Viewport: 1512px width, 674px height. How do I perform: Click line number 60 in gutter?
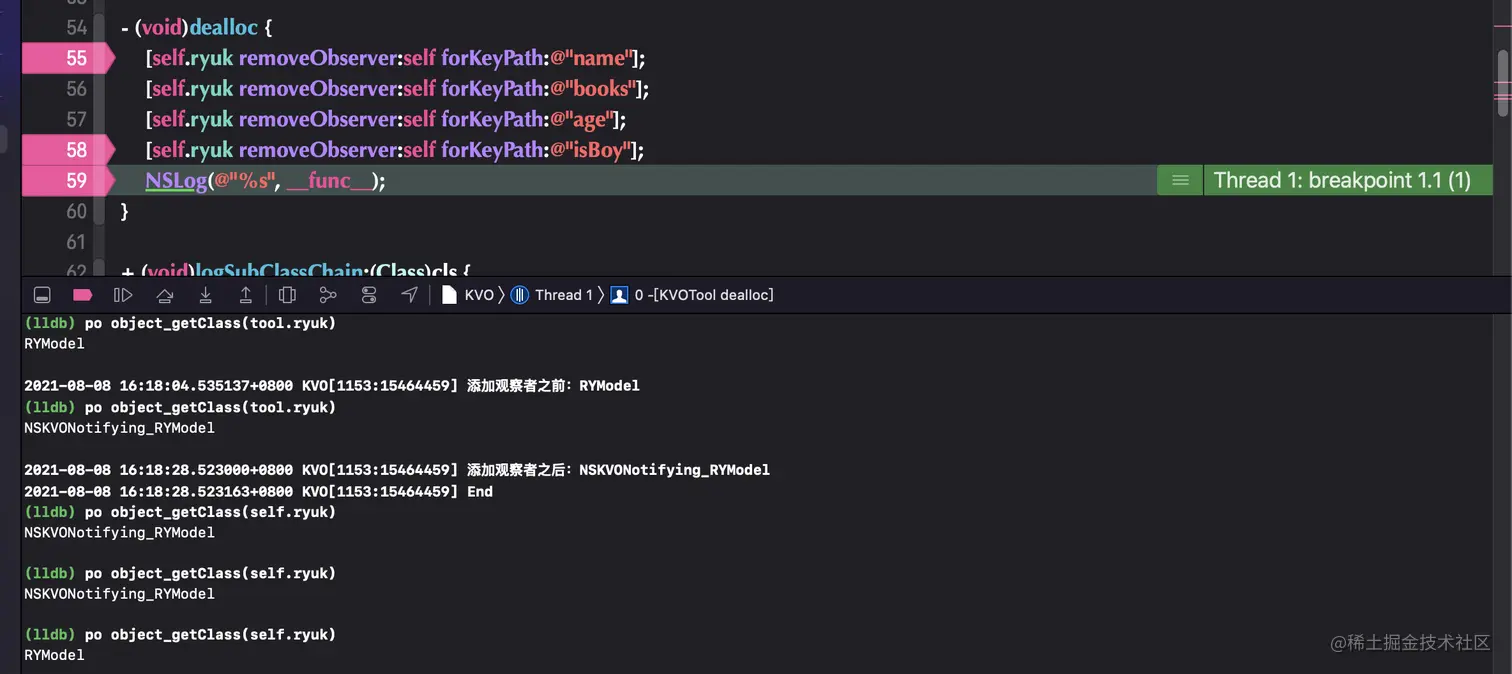point(77,211)
